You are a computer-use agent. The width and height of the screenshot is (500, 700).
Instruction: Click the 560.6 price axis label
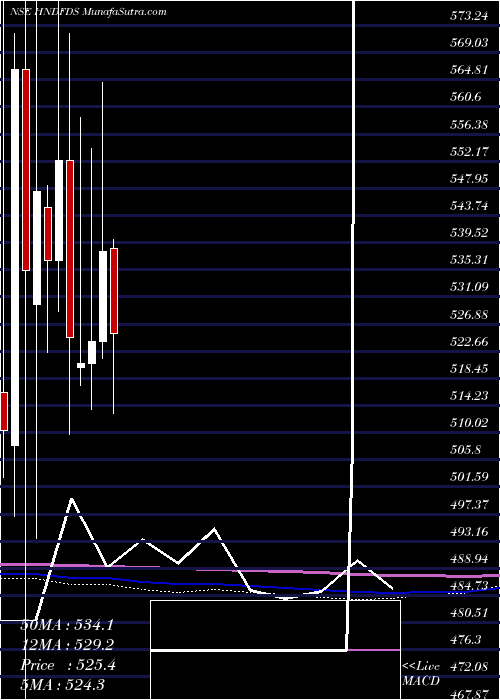click(468, 97)
